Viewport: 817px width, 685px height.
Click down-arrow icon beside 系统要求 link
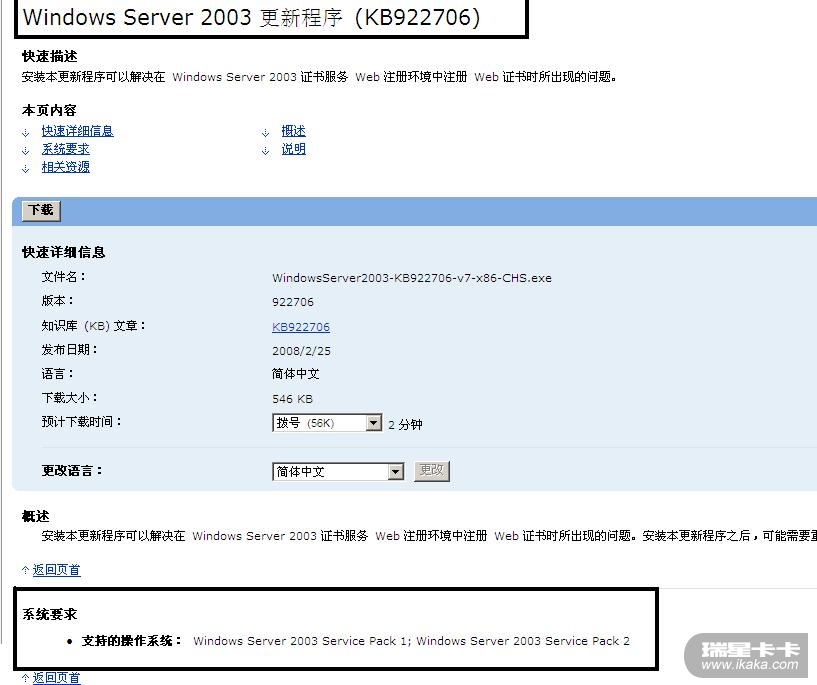click(26, 151)
